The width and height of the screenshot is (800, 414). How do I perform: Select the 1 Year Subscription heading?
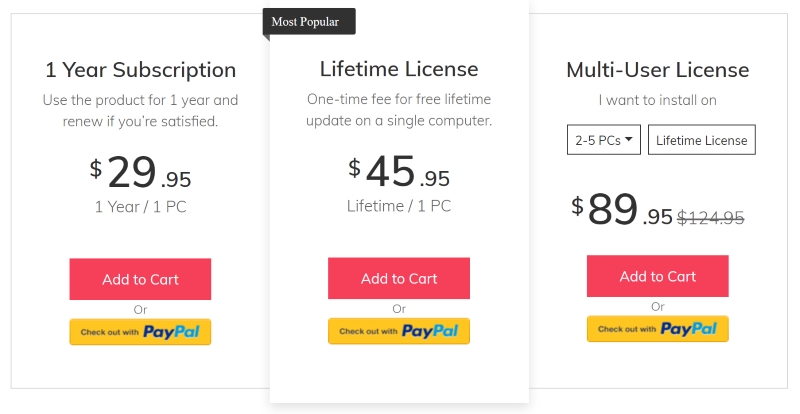(140, 70)
